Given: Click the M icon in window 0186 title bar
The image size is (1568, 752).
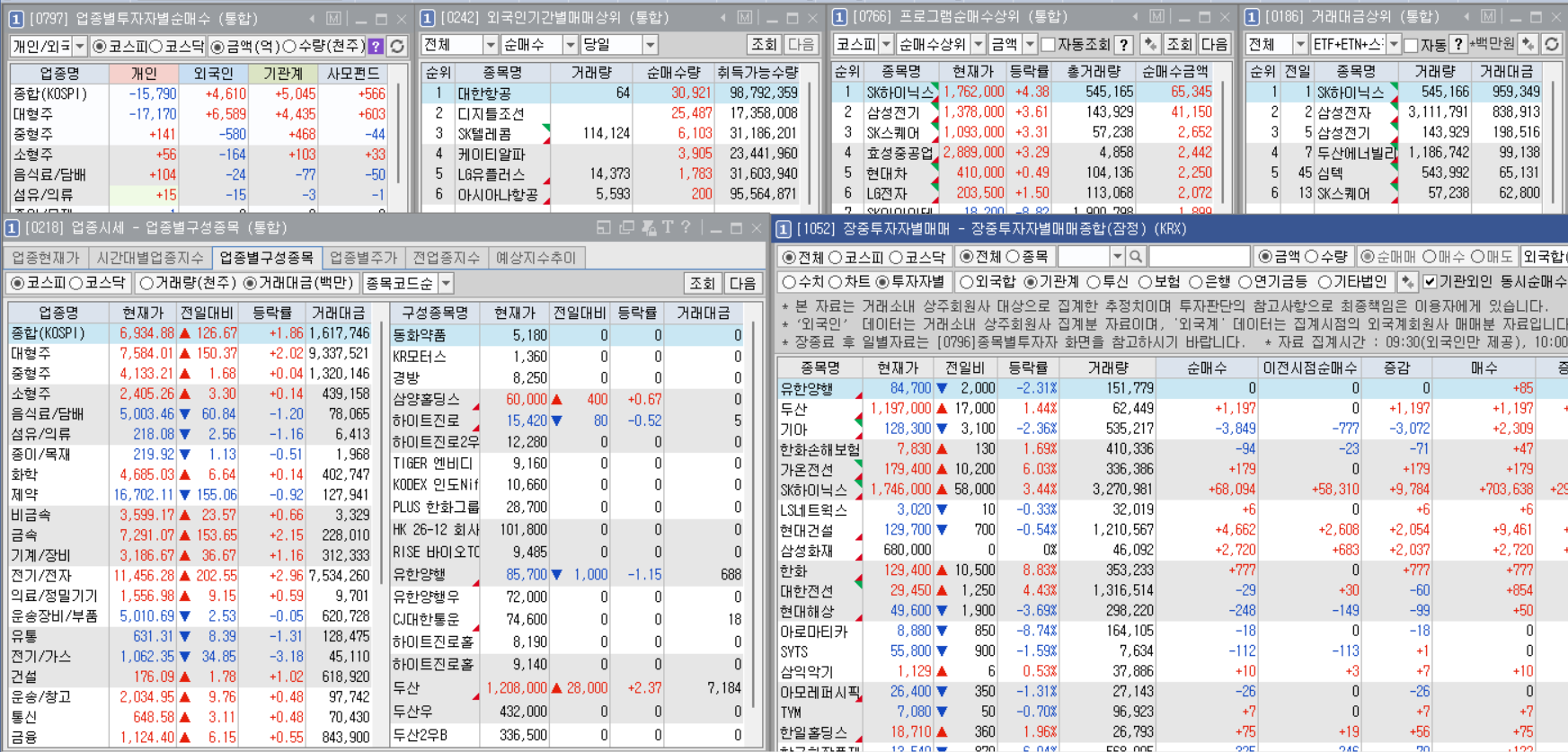Looking at the screenshot, I should 1489,17.
